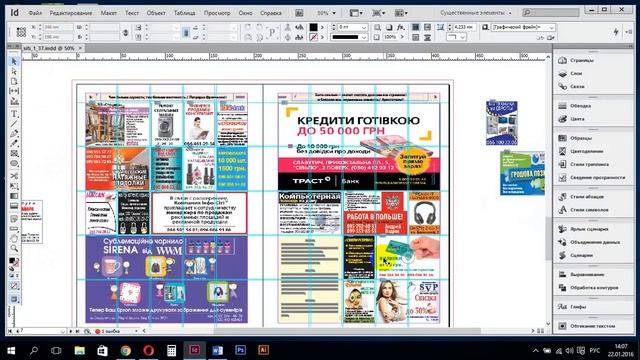640x360 pixels.
Task: Select the Zoom tool in toolbox
Action: (x=14, y=248)
